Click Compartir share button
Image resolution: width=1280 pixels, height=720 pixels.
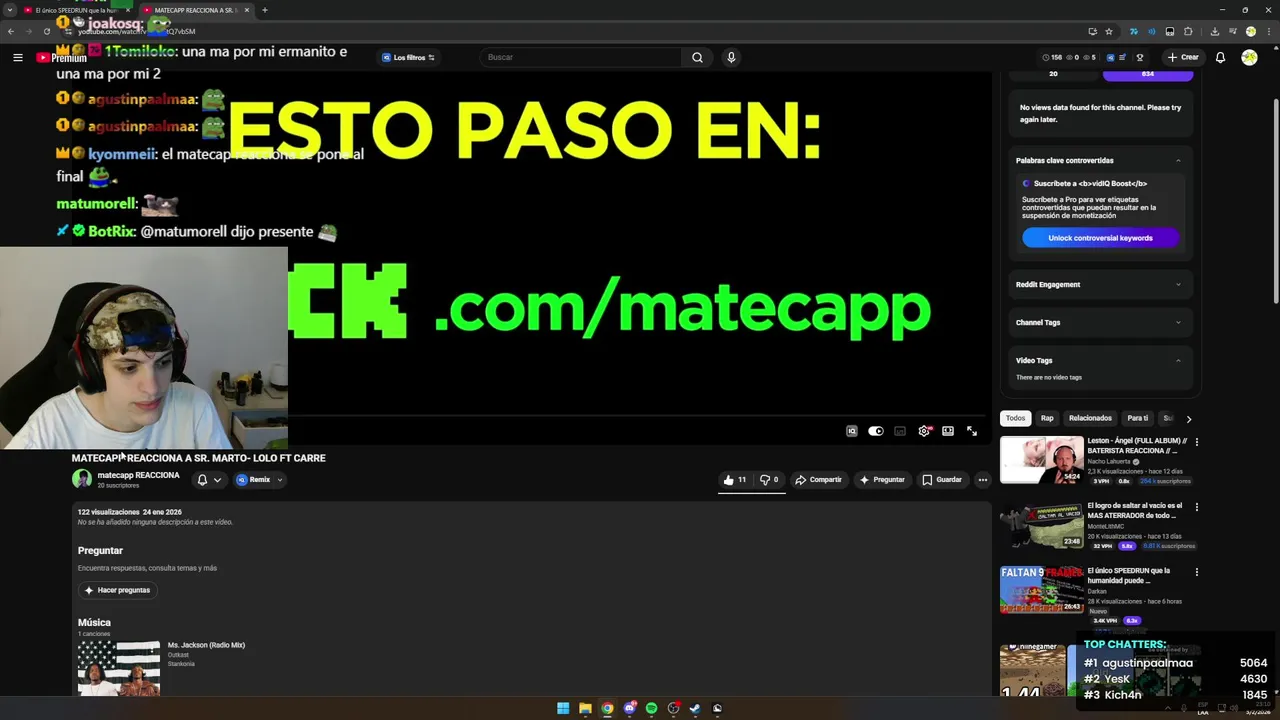click(818, 480)
